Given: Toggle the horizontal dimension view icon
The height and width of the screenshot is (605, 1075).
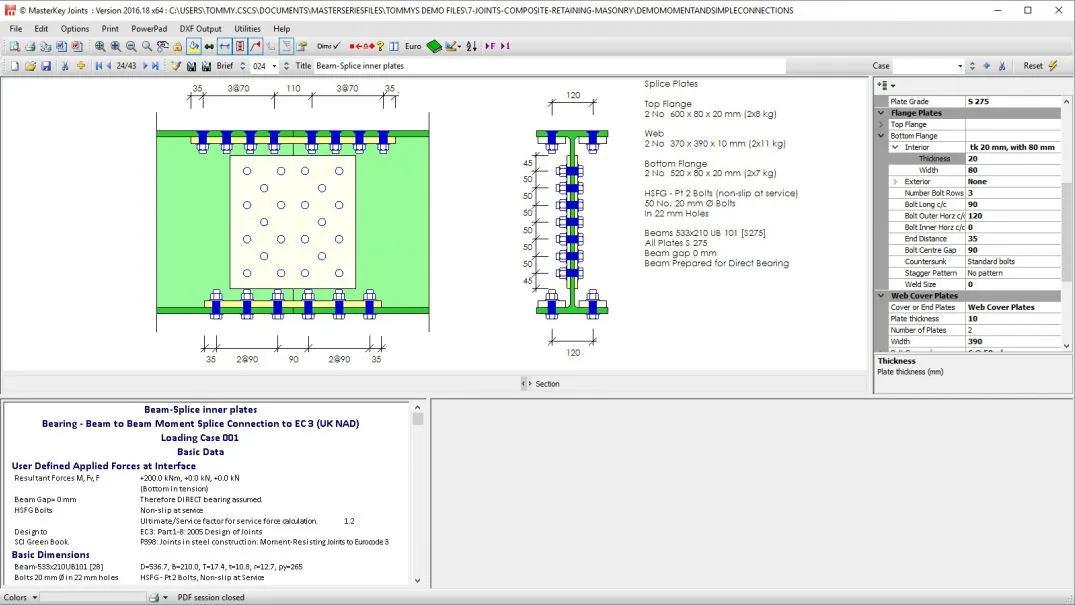Looking at the screenshot, I should pyautogui.click(x=225, y=46).
